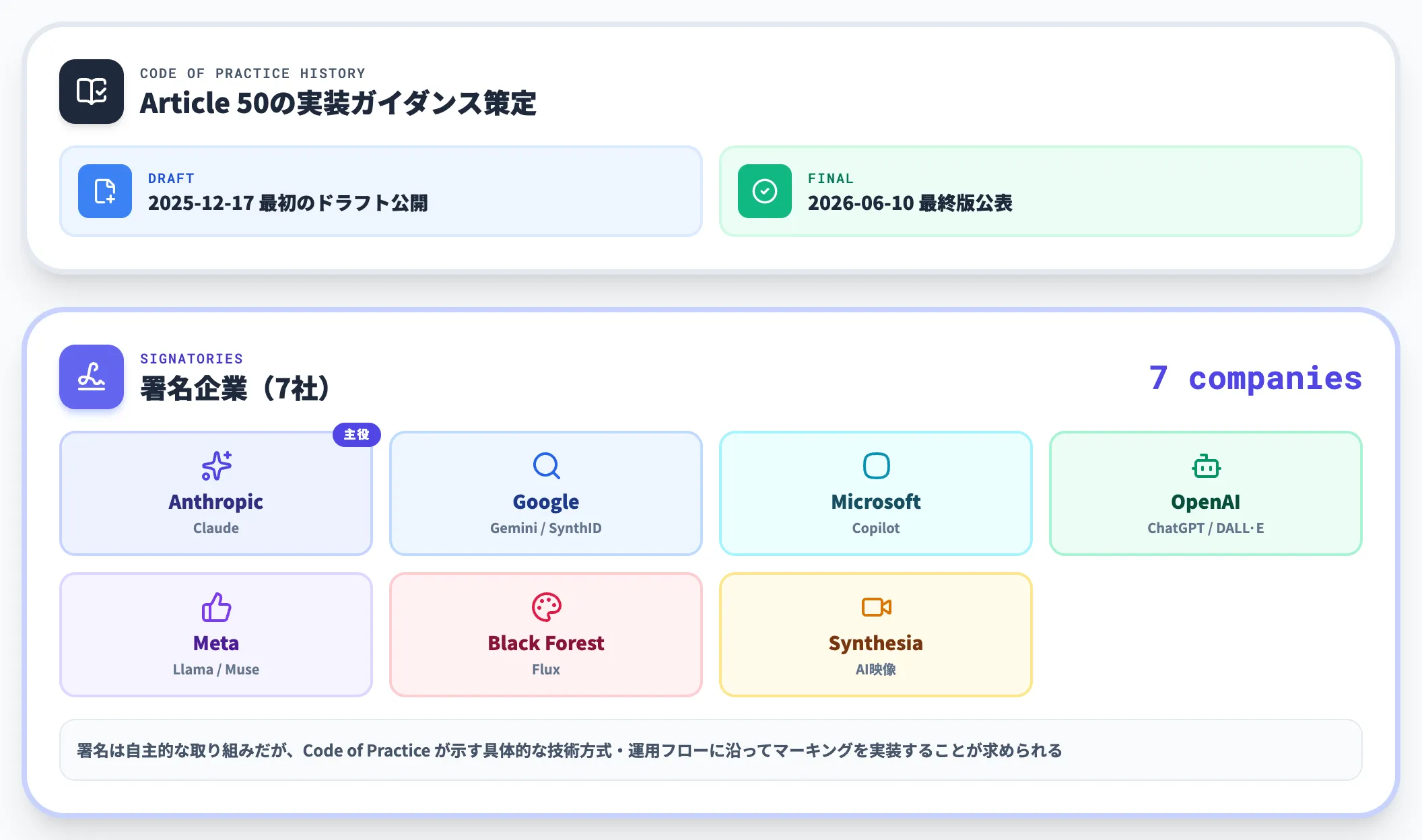Click the 'Claude' product label
1422x840 pixels.
(216, 528)
